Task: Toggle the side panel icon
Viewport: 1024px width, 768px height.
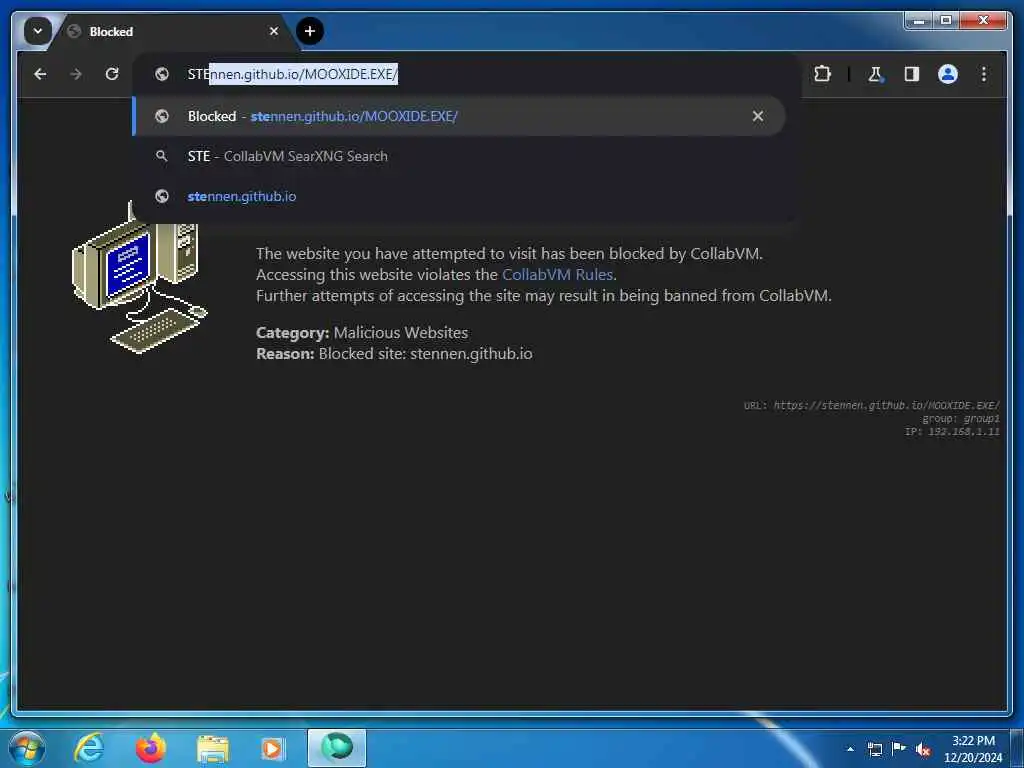Action: click(x=912, y=74)
